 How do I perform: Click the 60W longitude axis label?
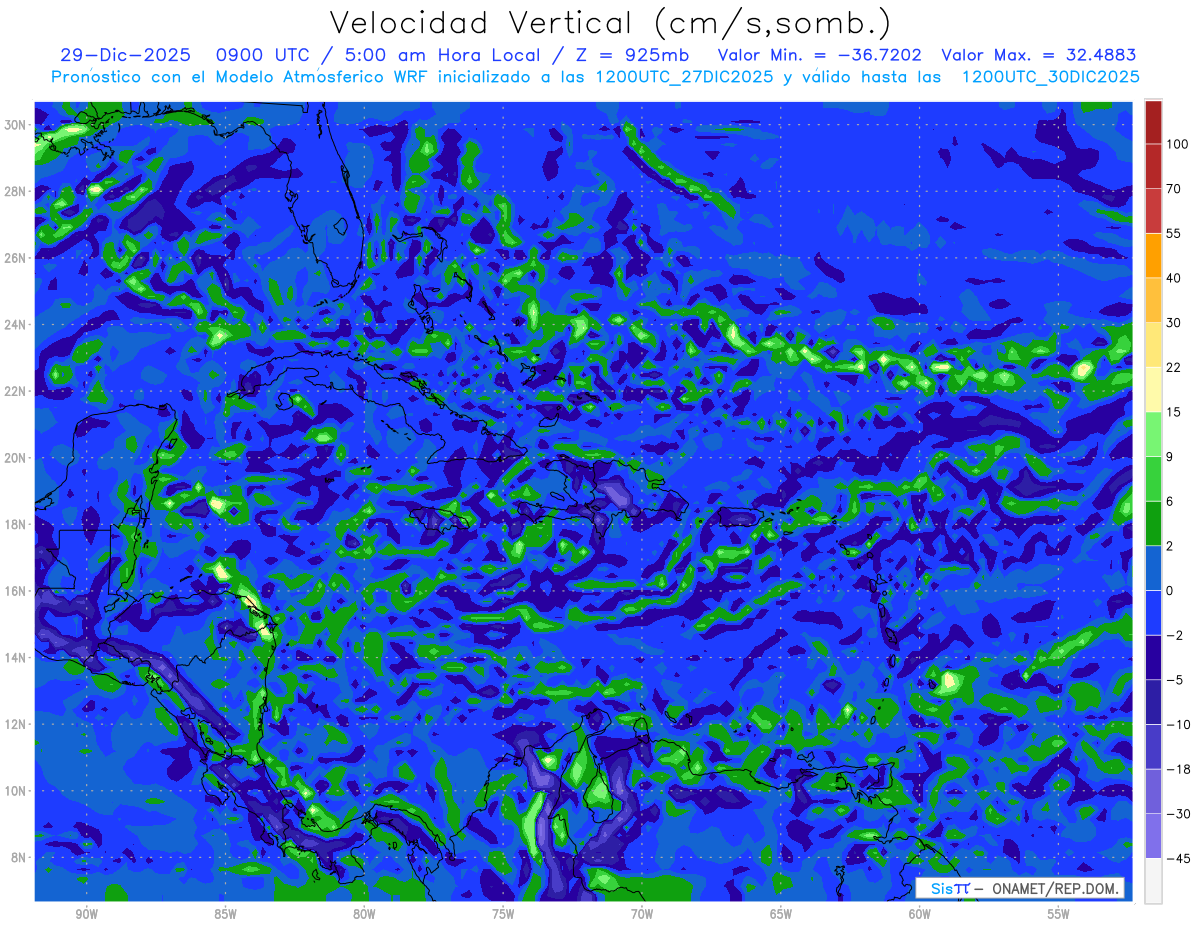(x=920, y=914)
